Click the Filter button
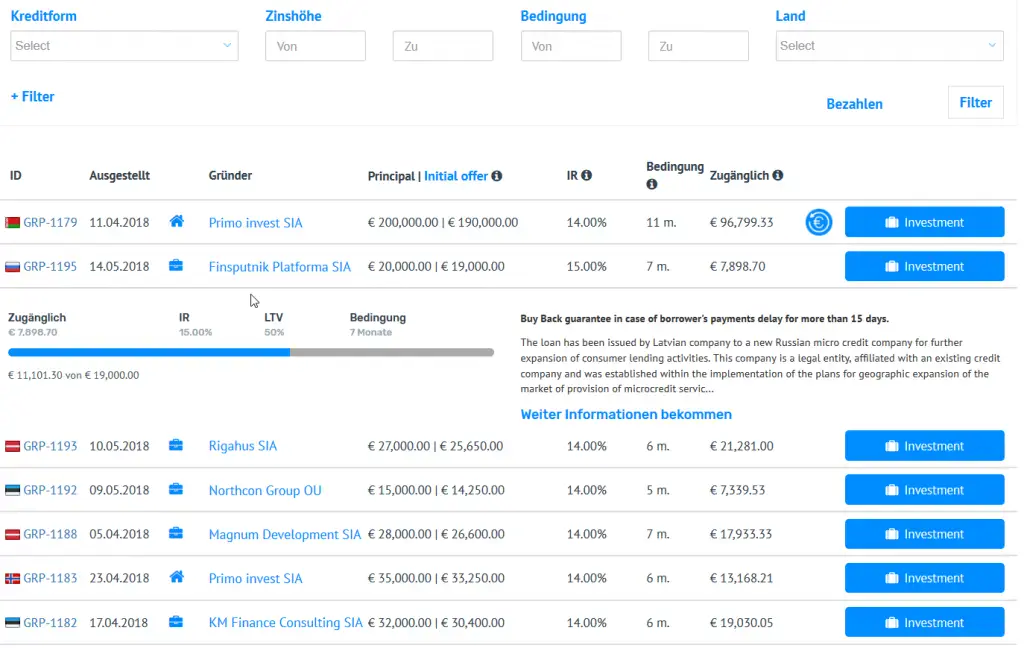 tap(976, 103)
